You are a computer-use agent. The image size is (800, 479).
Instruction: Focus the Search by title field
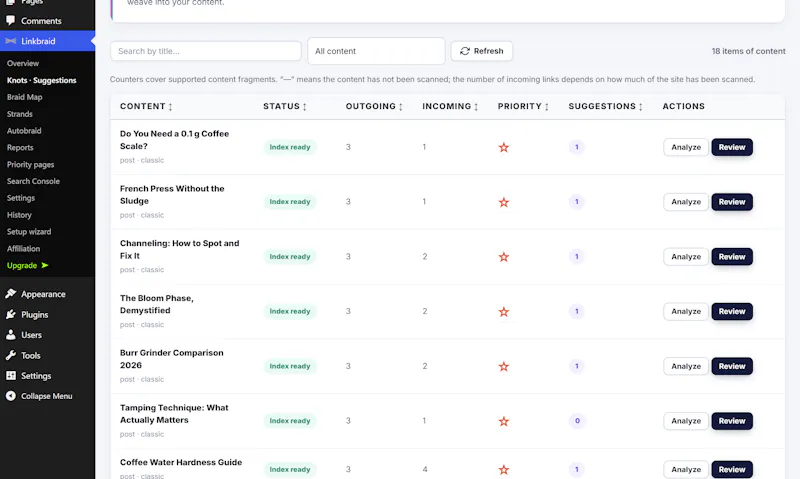click(x=206, y=51)
